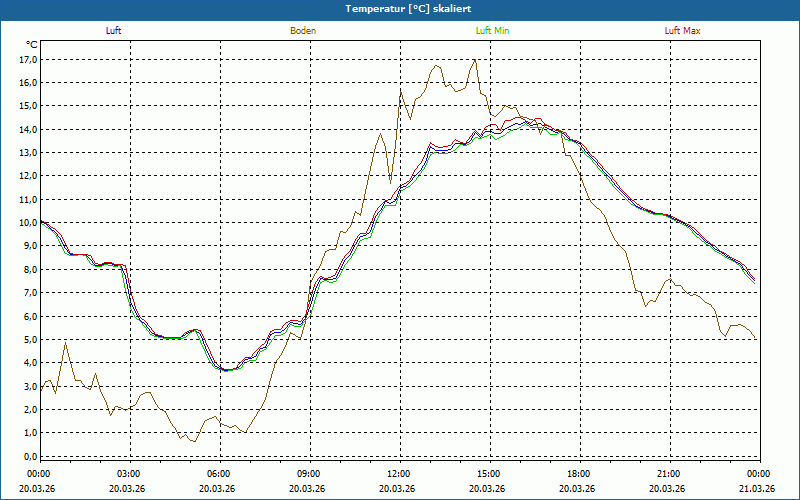The width and height of the screenshot is (800, 500).
Task: Click the °C unit label above y-axis
Action: click(x=32, y=45)
